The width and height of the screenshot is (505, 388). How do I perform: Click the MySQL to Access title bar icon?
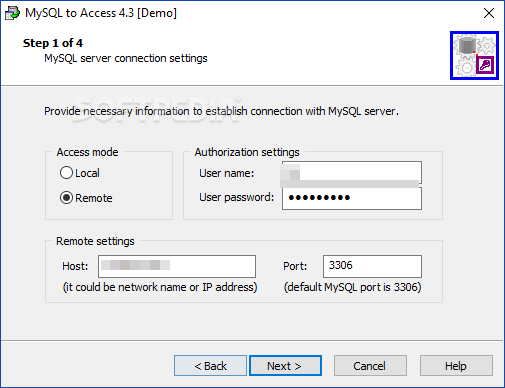pyautogui.click(x=12, y=13)
